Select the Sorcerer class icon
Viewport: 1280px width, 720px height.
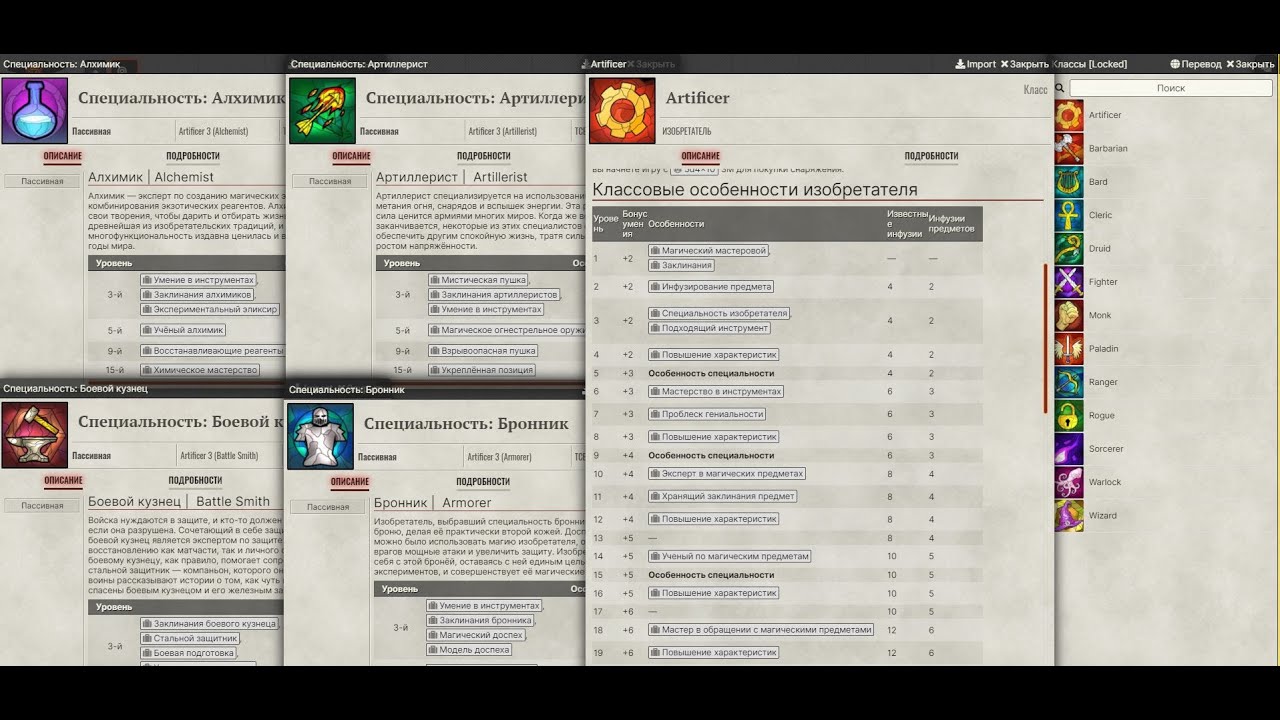tap(1069, 449)
